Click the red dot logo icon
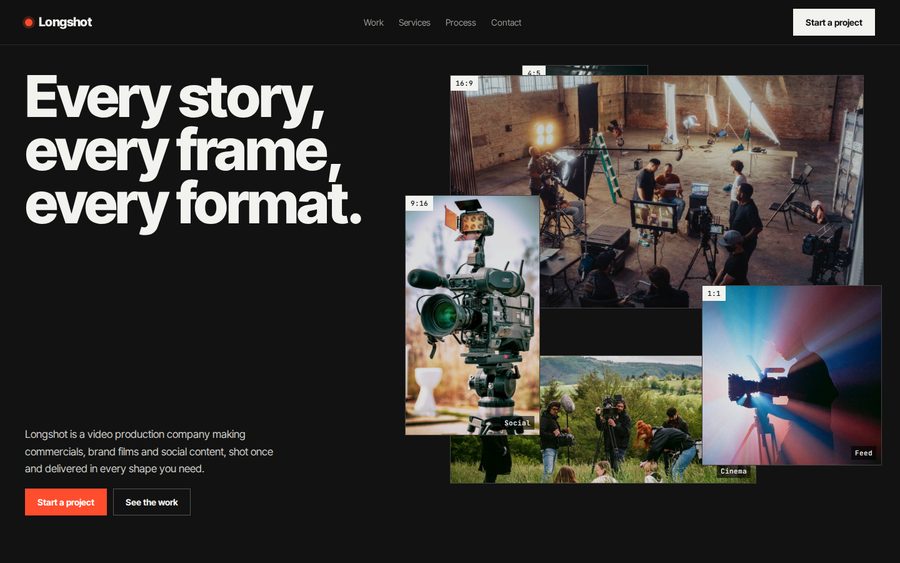Screen dimensions: 900x563 click(x=28, y=22)
